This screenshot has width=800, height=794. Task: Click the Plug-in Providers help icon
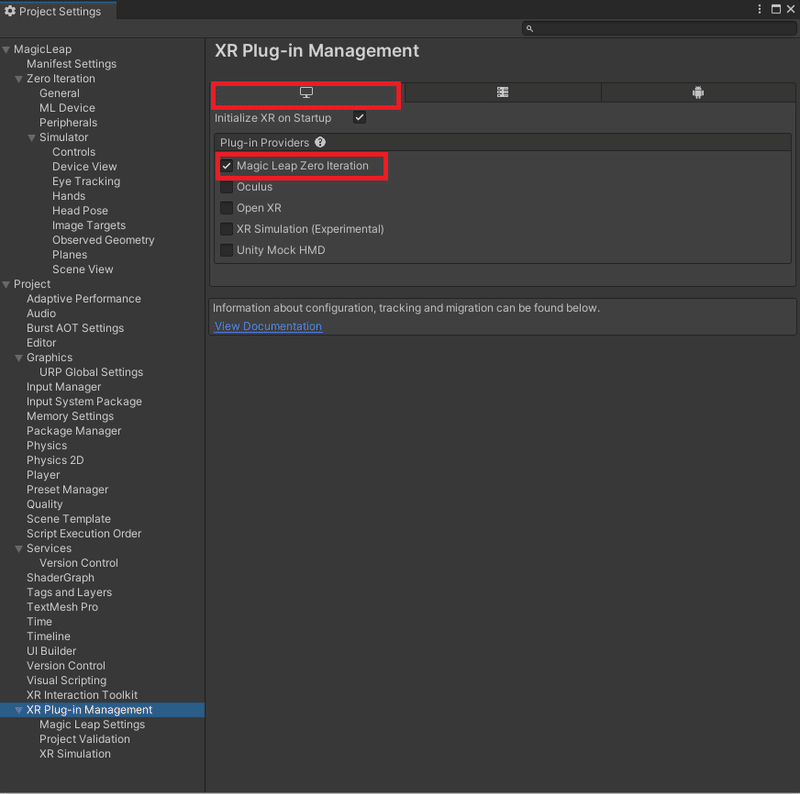(320, 143)
